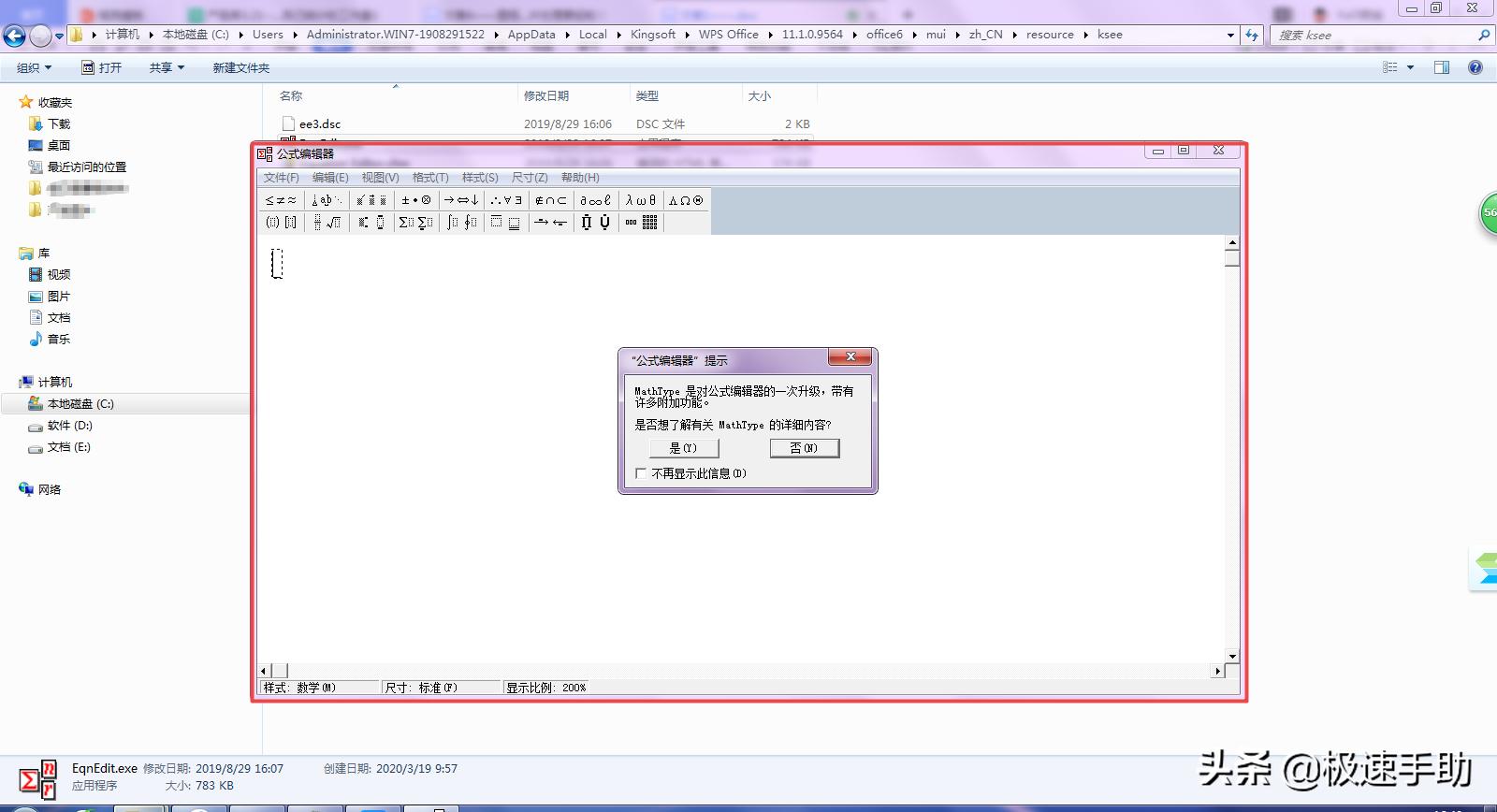
Task: Open the 样式(S) menu in Formula Editor
Action: (x=480, y=178)
